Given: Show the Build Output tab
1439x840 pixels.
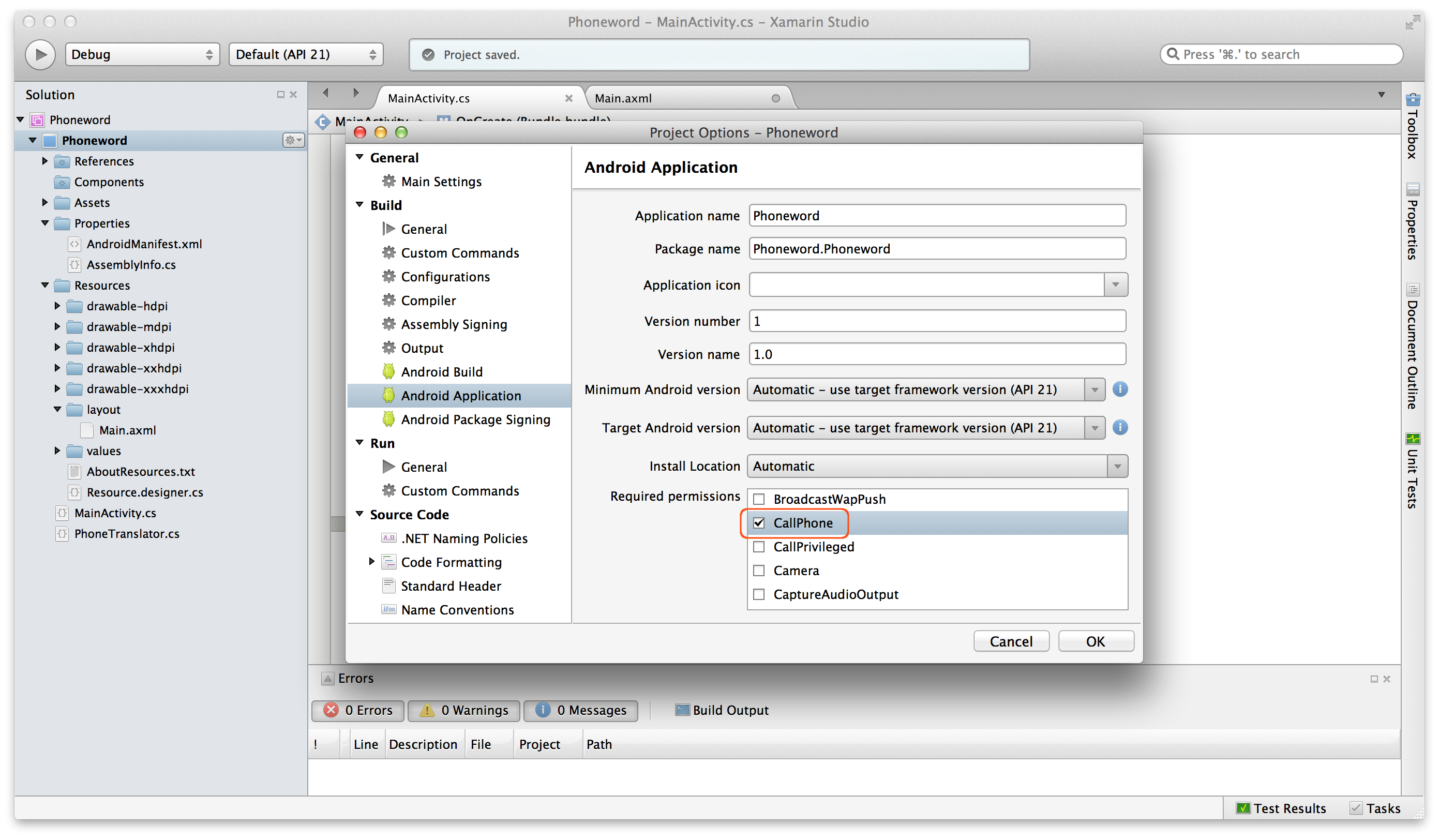Looking at the screenshot, I should click(x=722, y=710).
